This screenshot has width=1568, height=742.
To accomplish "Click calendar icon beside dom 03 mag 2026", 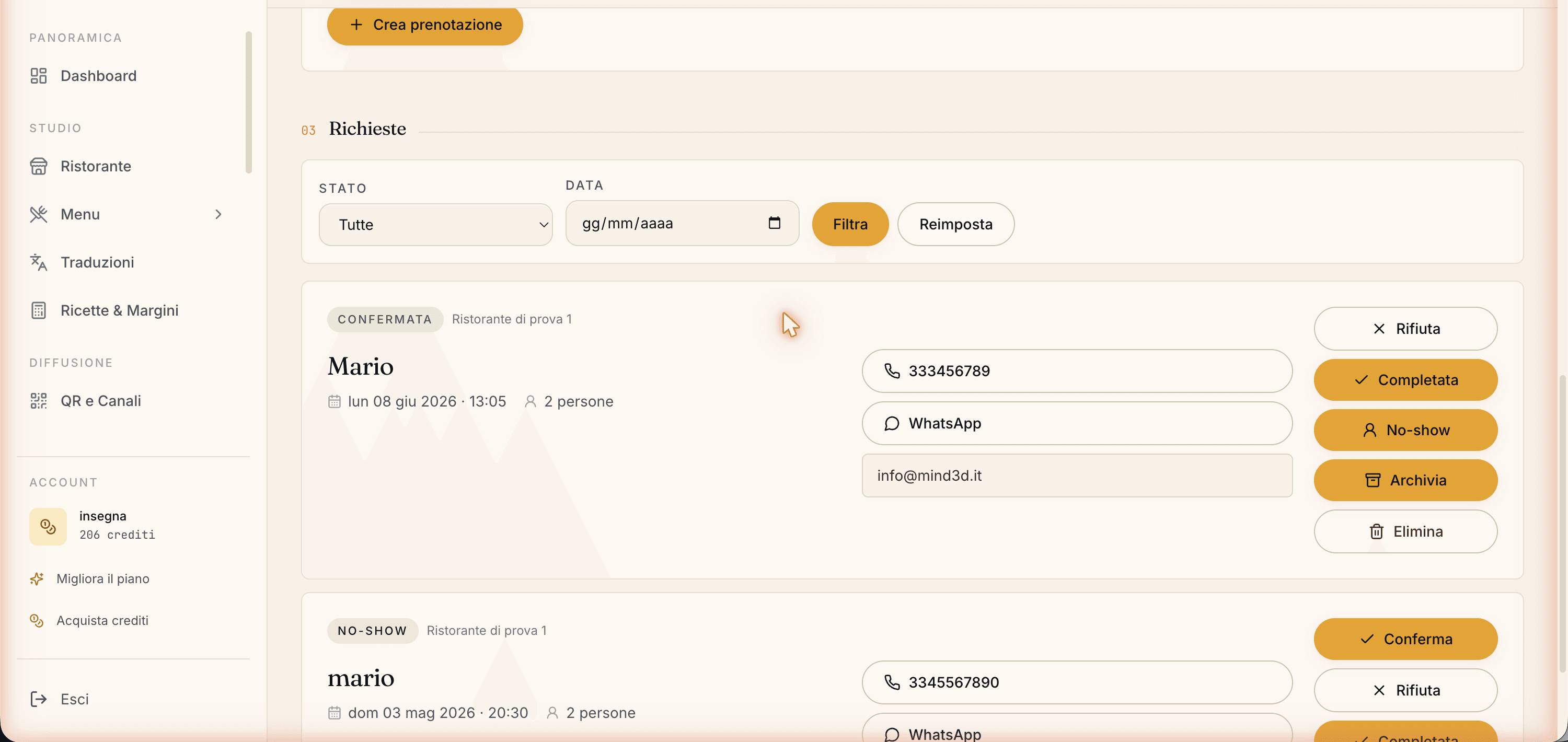I will tap(334, 713).
